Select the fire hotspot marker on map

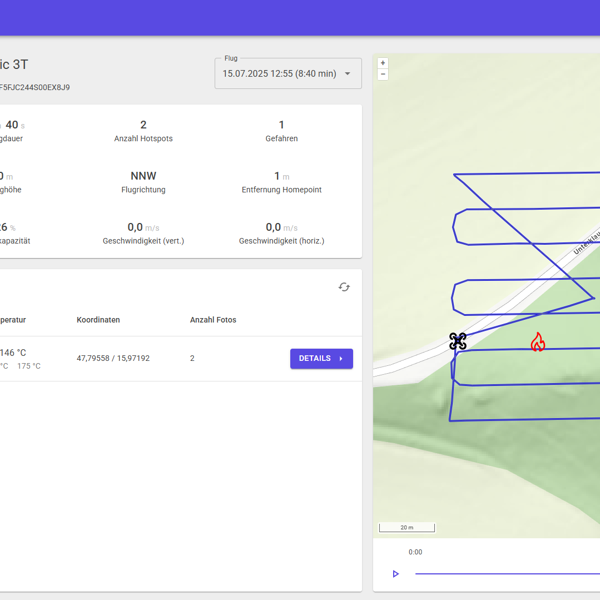[538, 343]
